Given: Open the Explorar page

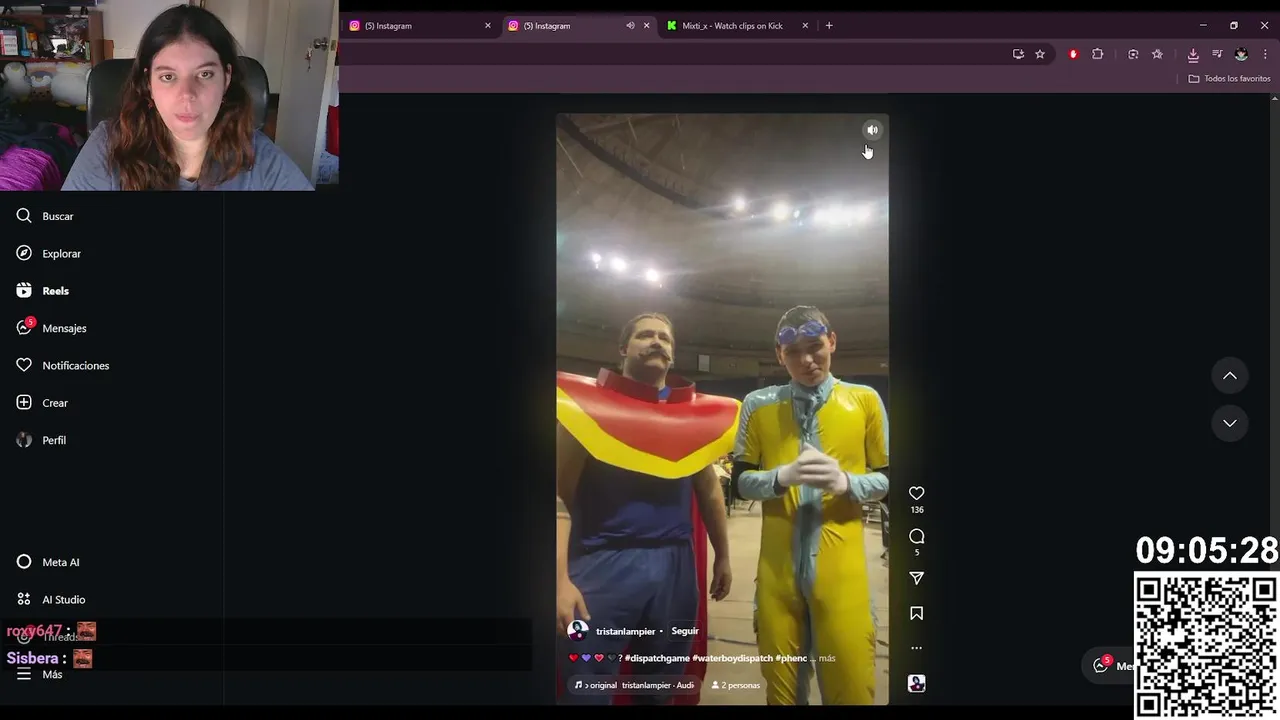Looking at the screenshot, I should click(49, 253).
